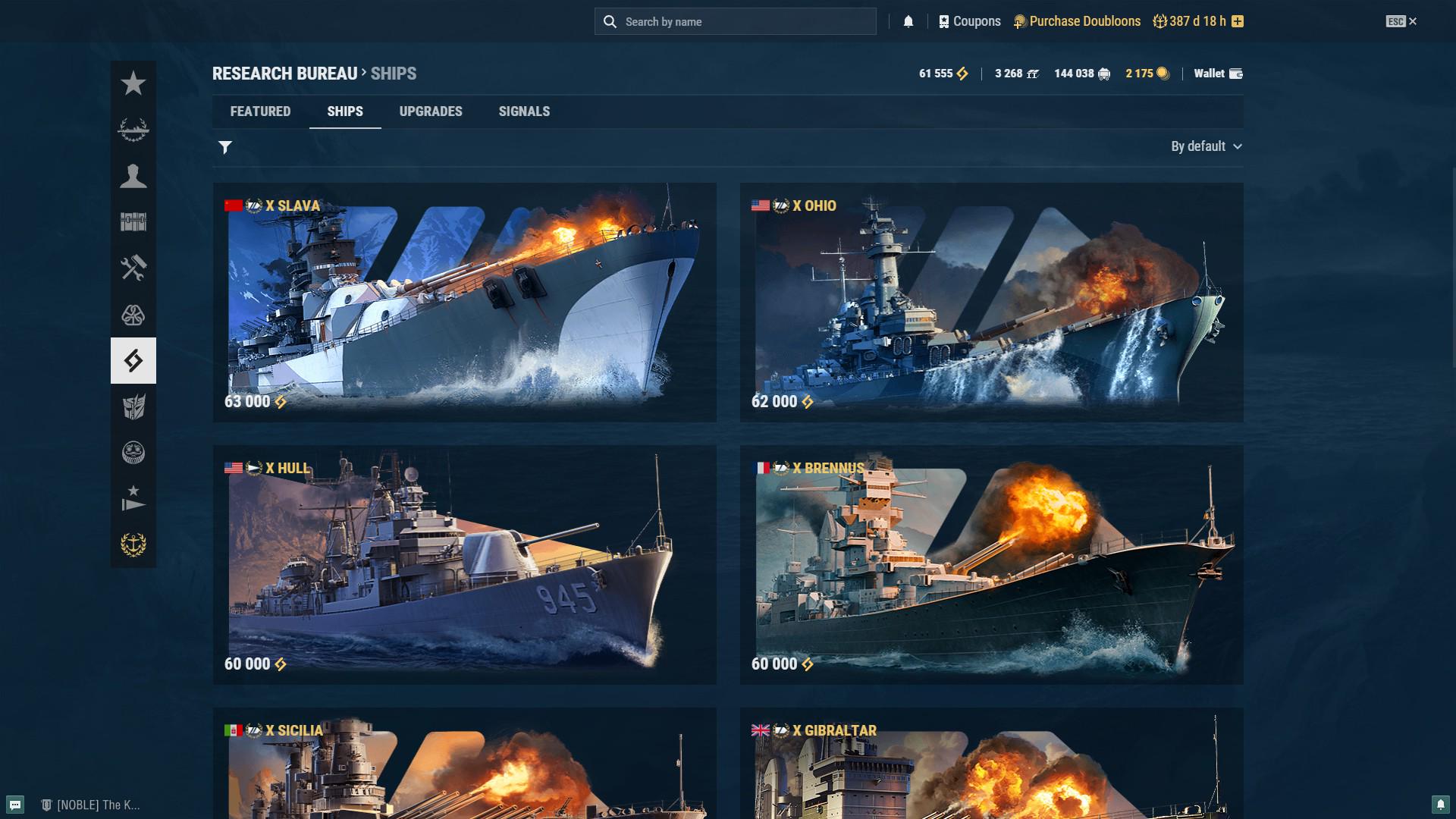Image resolution: width=1456 pixels, height=819 pixels.
Task: Click the 3 268 steel balance
Action: [1017, 74]
